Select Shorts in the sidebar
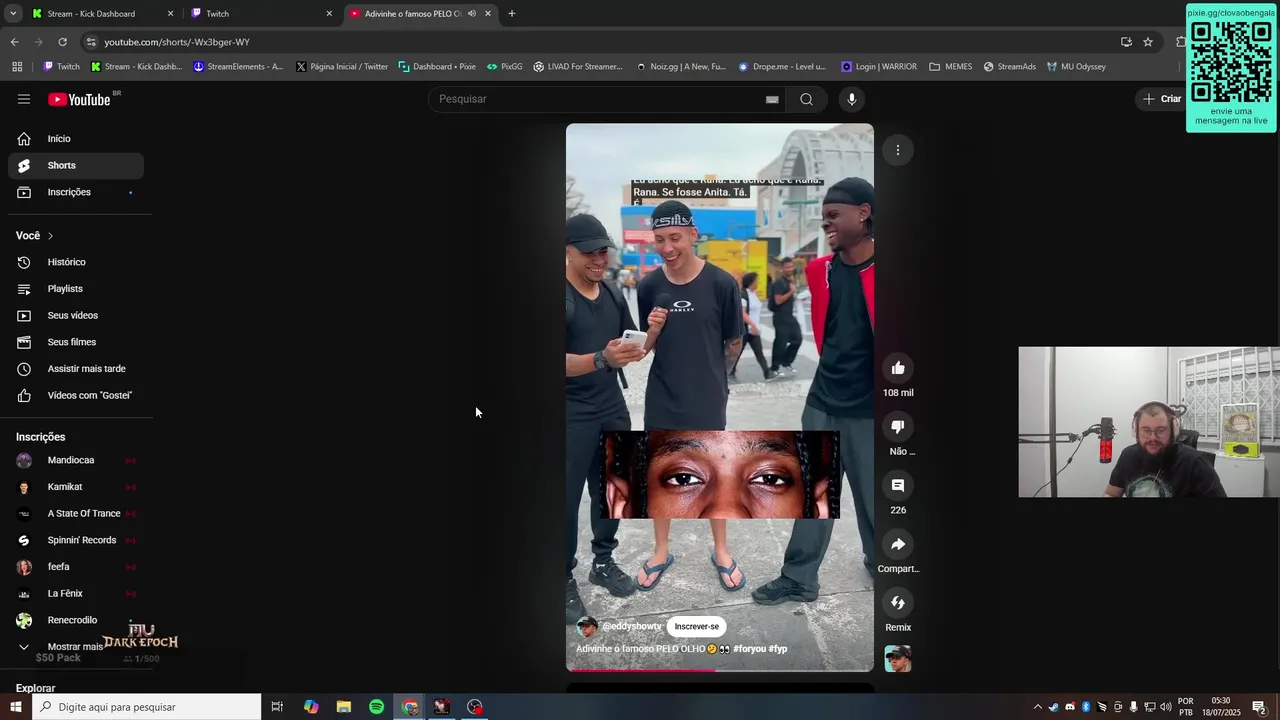This screenshot has width=1280, height=720. (x=76, y=165)
